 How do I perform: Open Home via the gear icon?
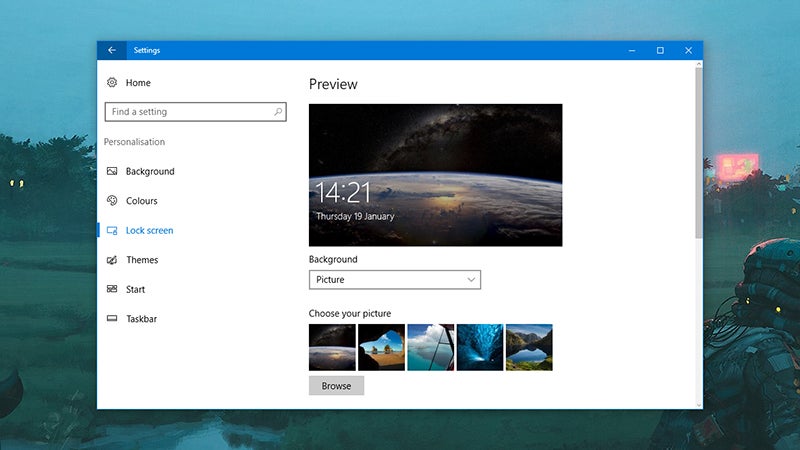[x=112, y=82]
